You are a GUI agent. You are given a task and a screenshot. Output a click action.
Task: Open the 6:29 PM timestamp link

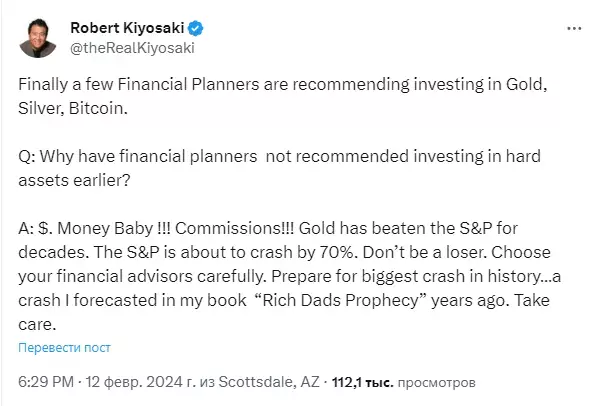(x=46, y=382)
